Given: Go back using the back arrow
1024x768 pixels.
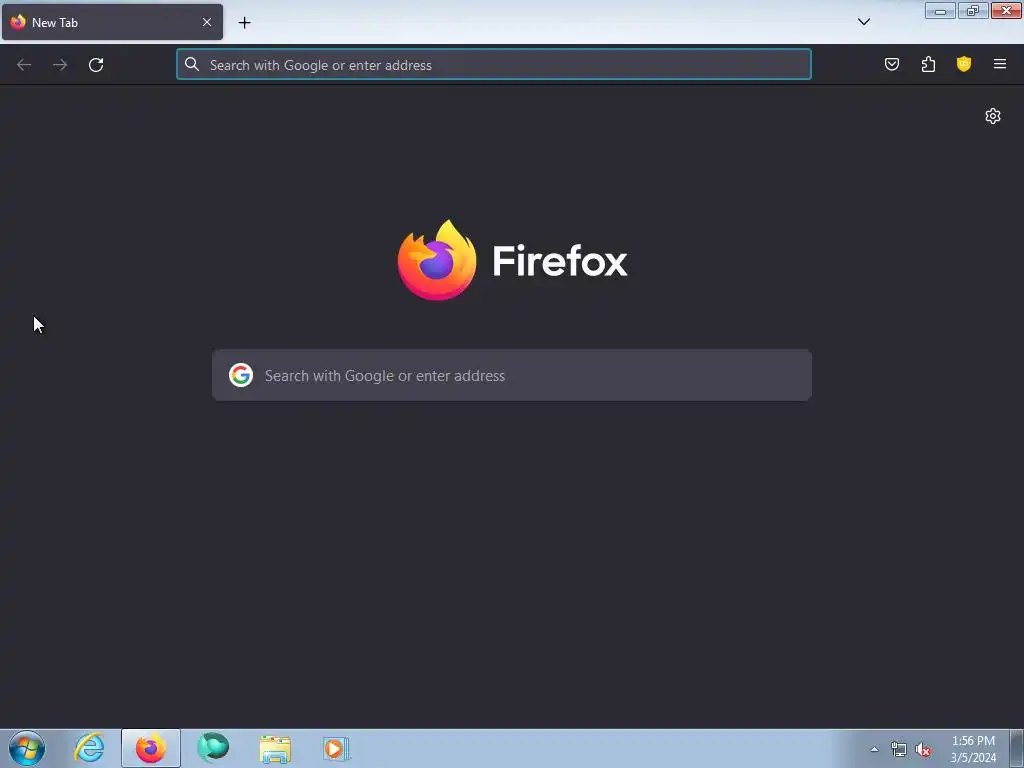Looking at the screenshot, I should pos(24,65).
